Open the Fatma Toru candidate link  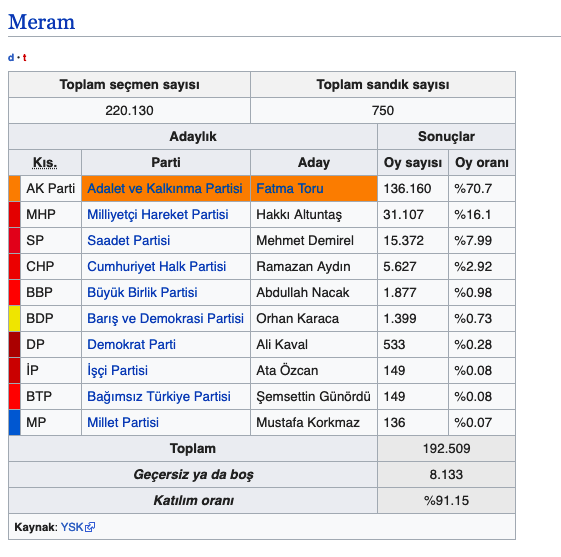290,189
